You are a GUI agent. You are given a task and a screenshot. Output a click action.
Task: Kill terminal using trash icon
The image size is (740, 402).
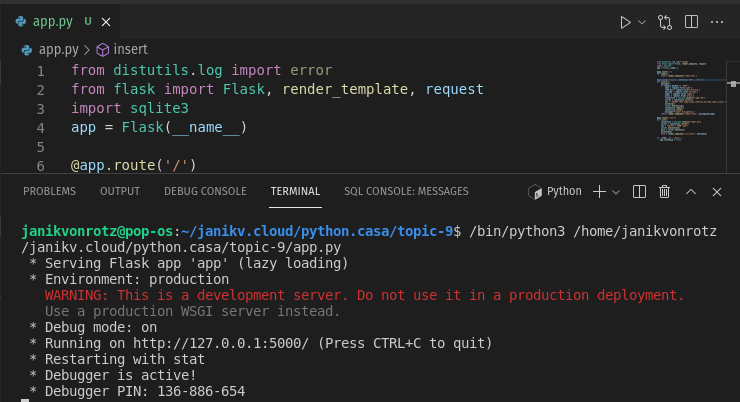click(665, 191)
